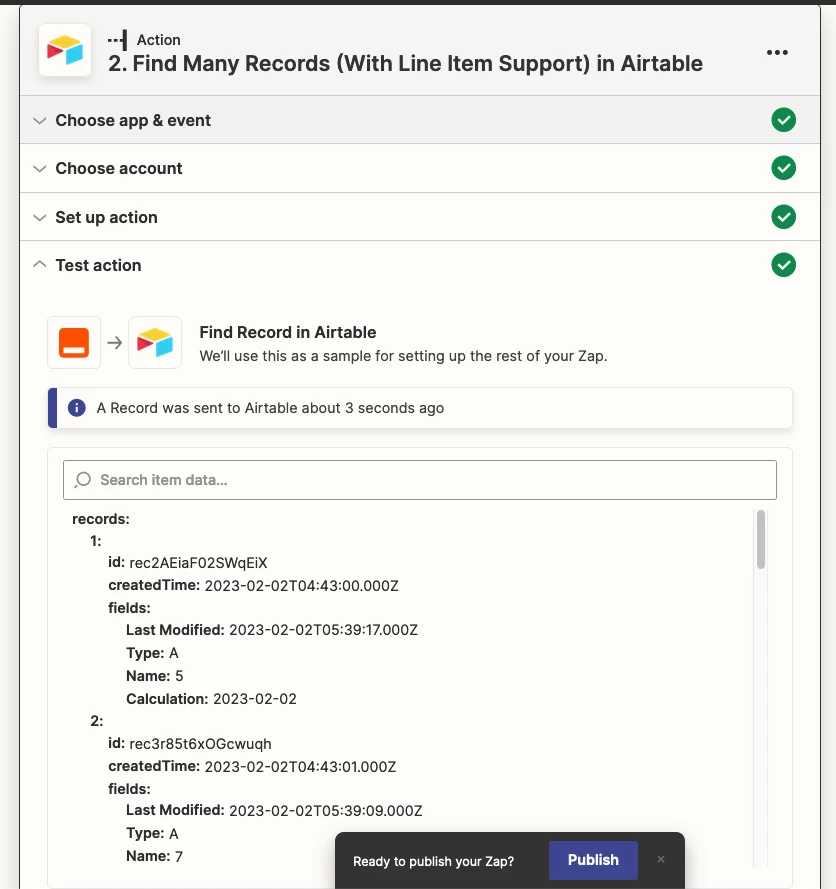Click Find Record in Airtable heading

[x=287, y=332]
